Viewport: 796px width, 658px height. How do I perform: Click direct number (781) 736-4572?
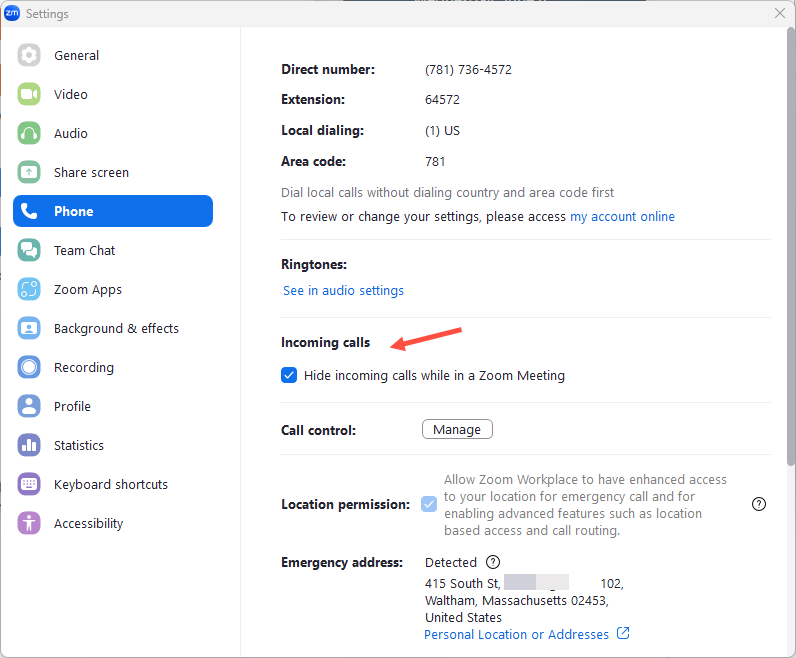coord(468,70)
